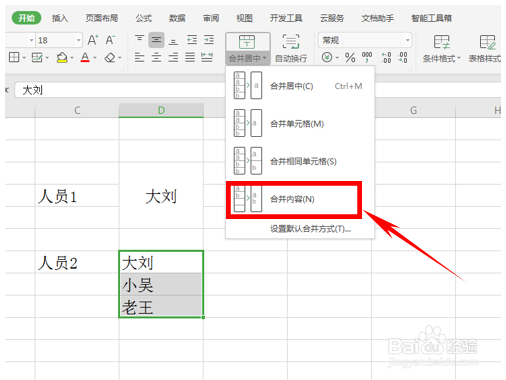
Task: Open the 开发工具 tab
Action: coord(286,18)
